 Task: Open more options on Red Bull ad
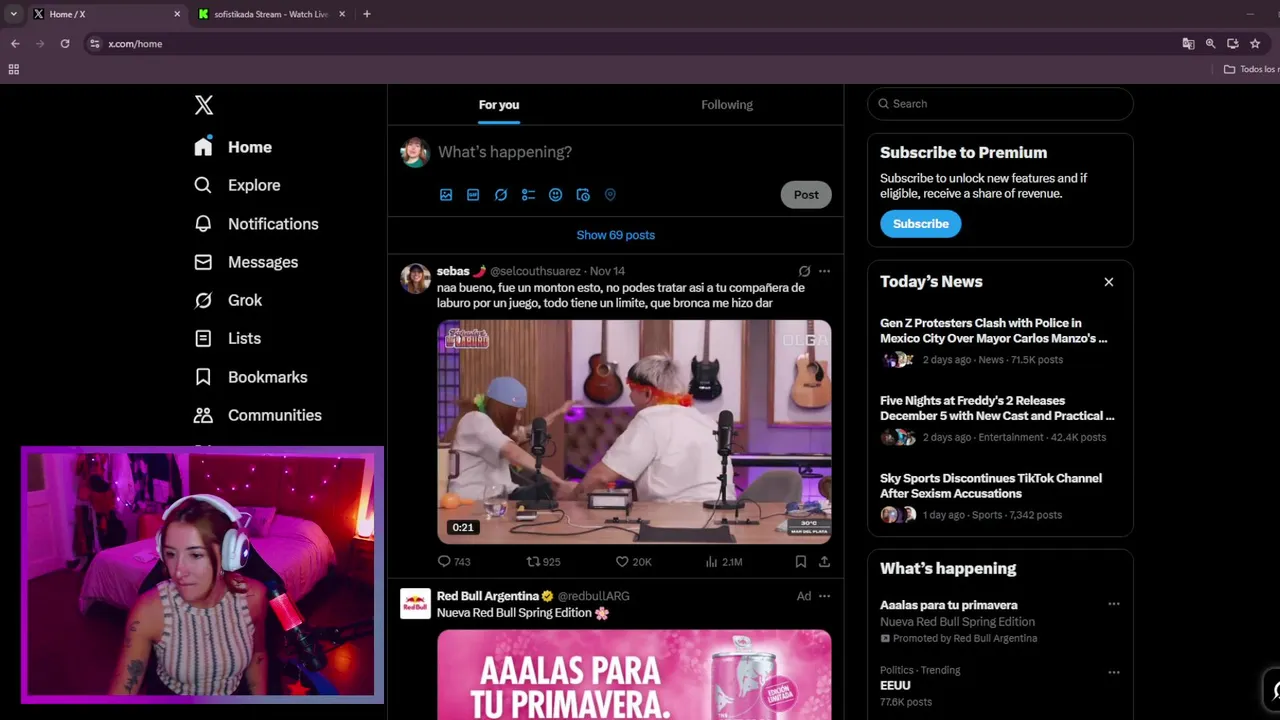824,596
